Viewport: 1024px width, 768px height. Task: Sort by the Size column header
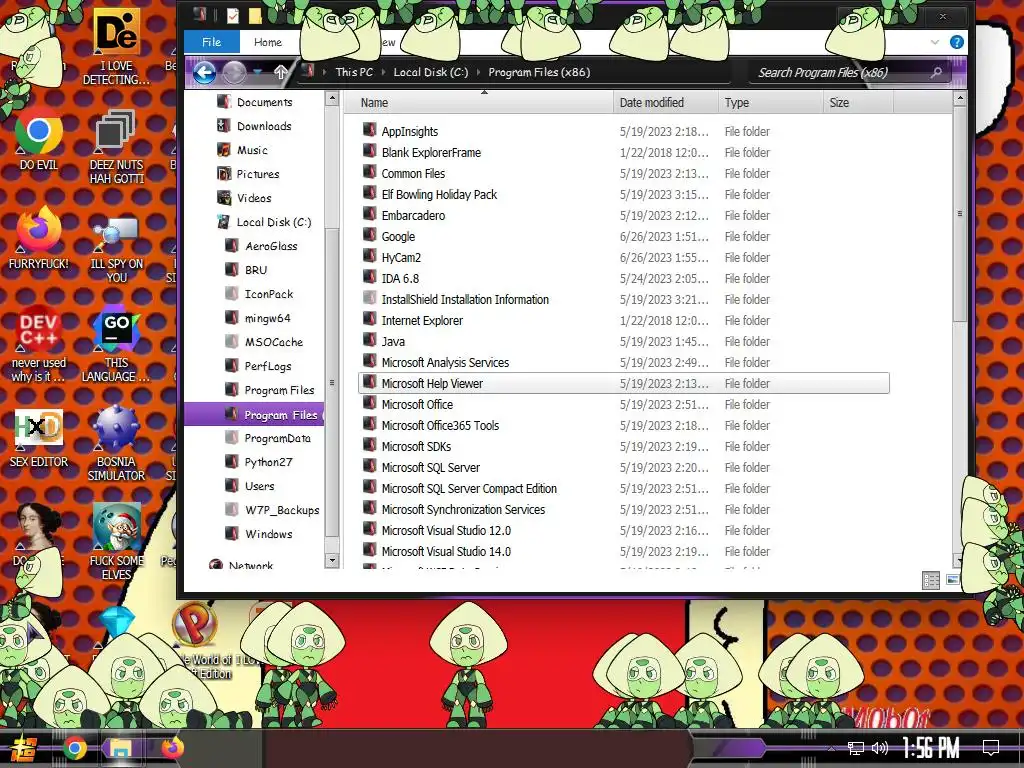tap(857, 103)
